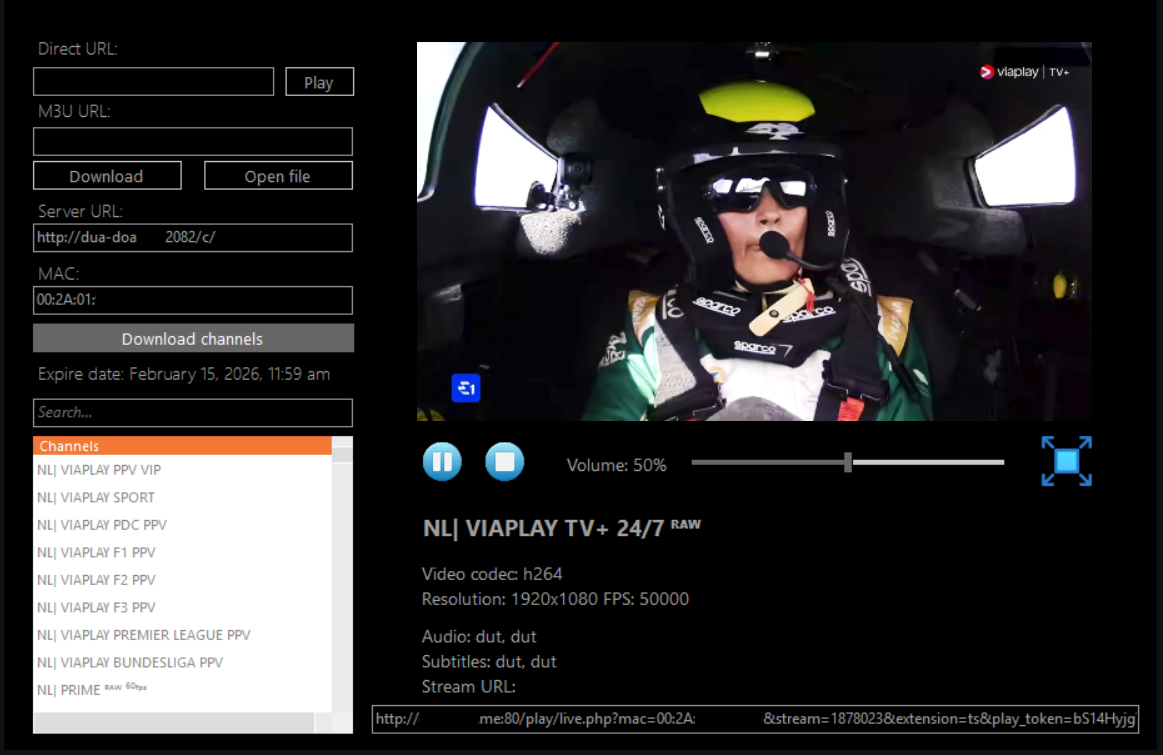Screen dimensions: 1163x755
Task: Click the Stream URL text field
Action: click(754, 719)
